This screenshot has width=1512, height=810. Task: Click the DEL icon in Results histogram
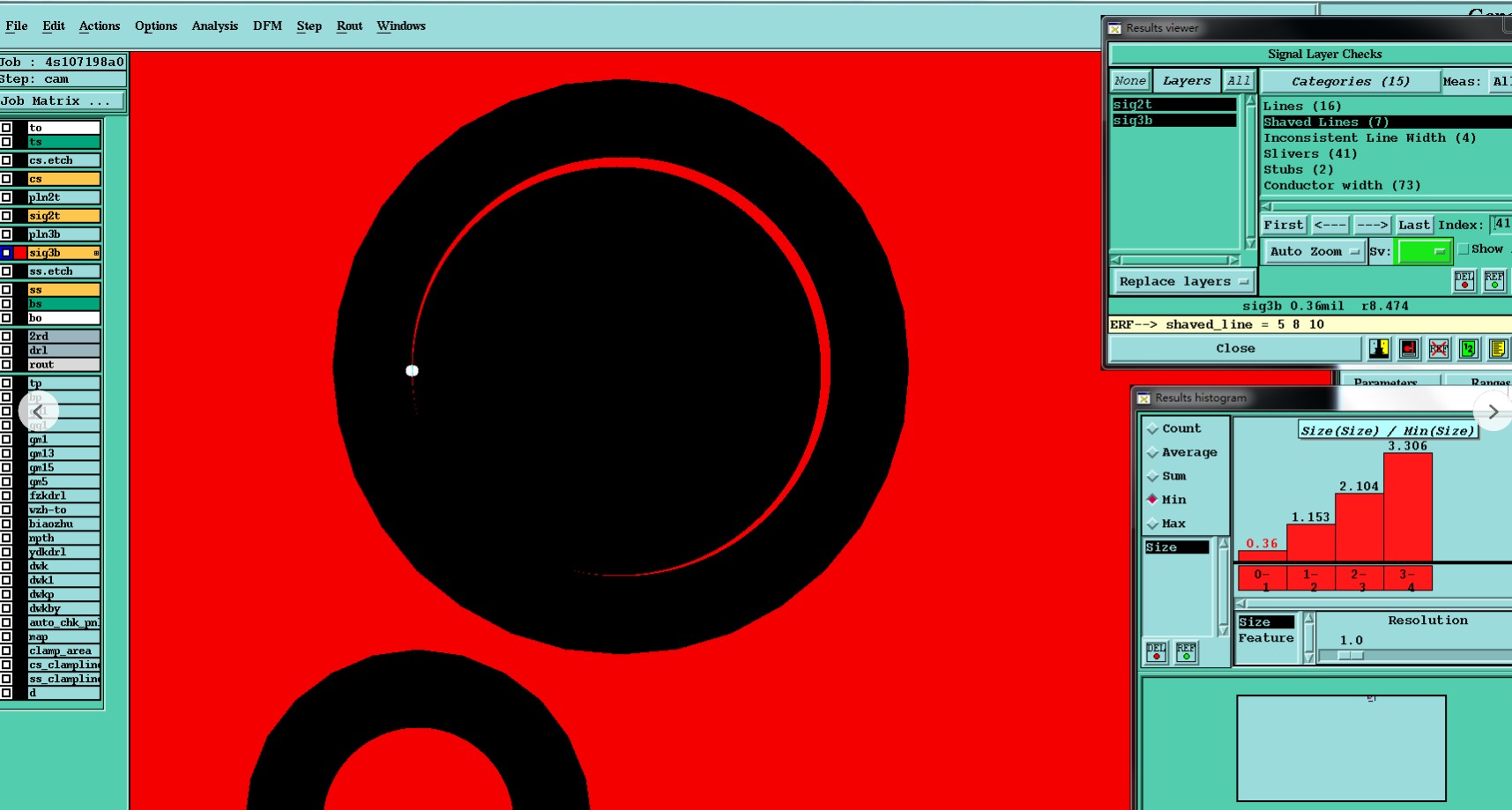click(x=1157, y=652)
